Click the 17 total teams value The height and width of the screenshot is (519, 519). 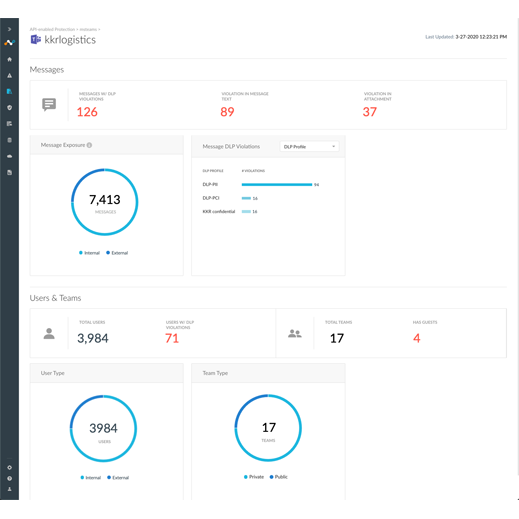337,338
